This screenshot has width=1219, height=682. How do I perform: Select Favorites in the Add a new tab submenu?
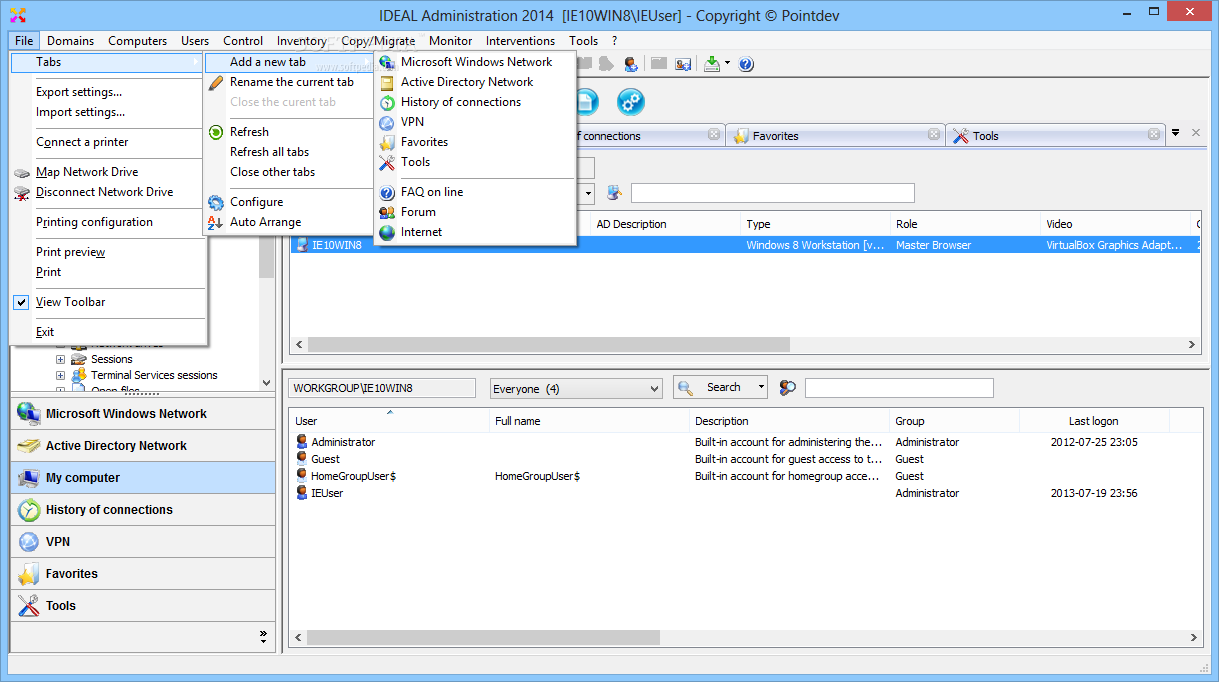tap(424, 142)
